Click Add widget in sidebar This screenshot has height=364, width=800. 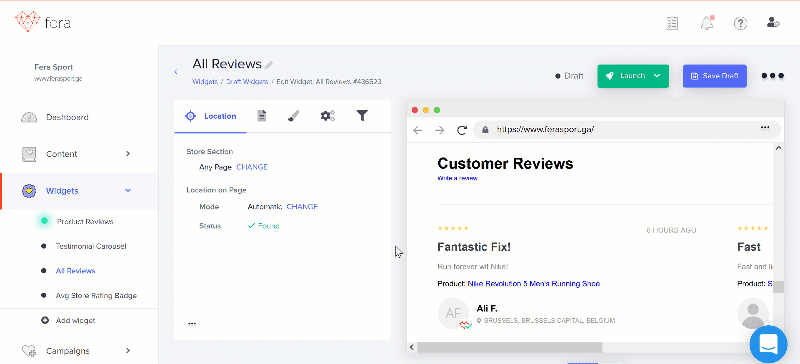(75, 321)
